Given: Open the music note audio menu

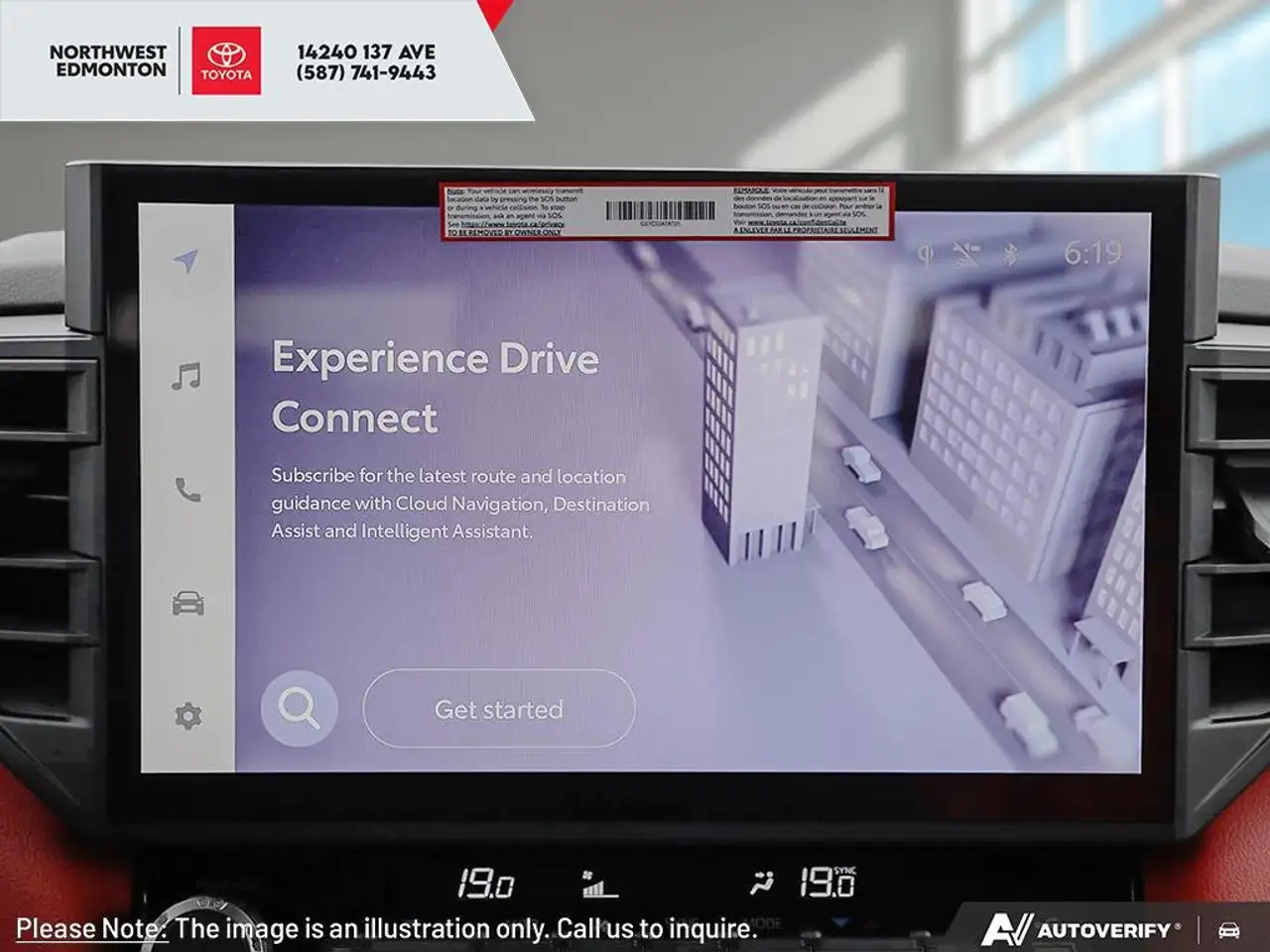Looking at the screenshot, I should pos(187,376).
